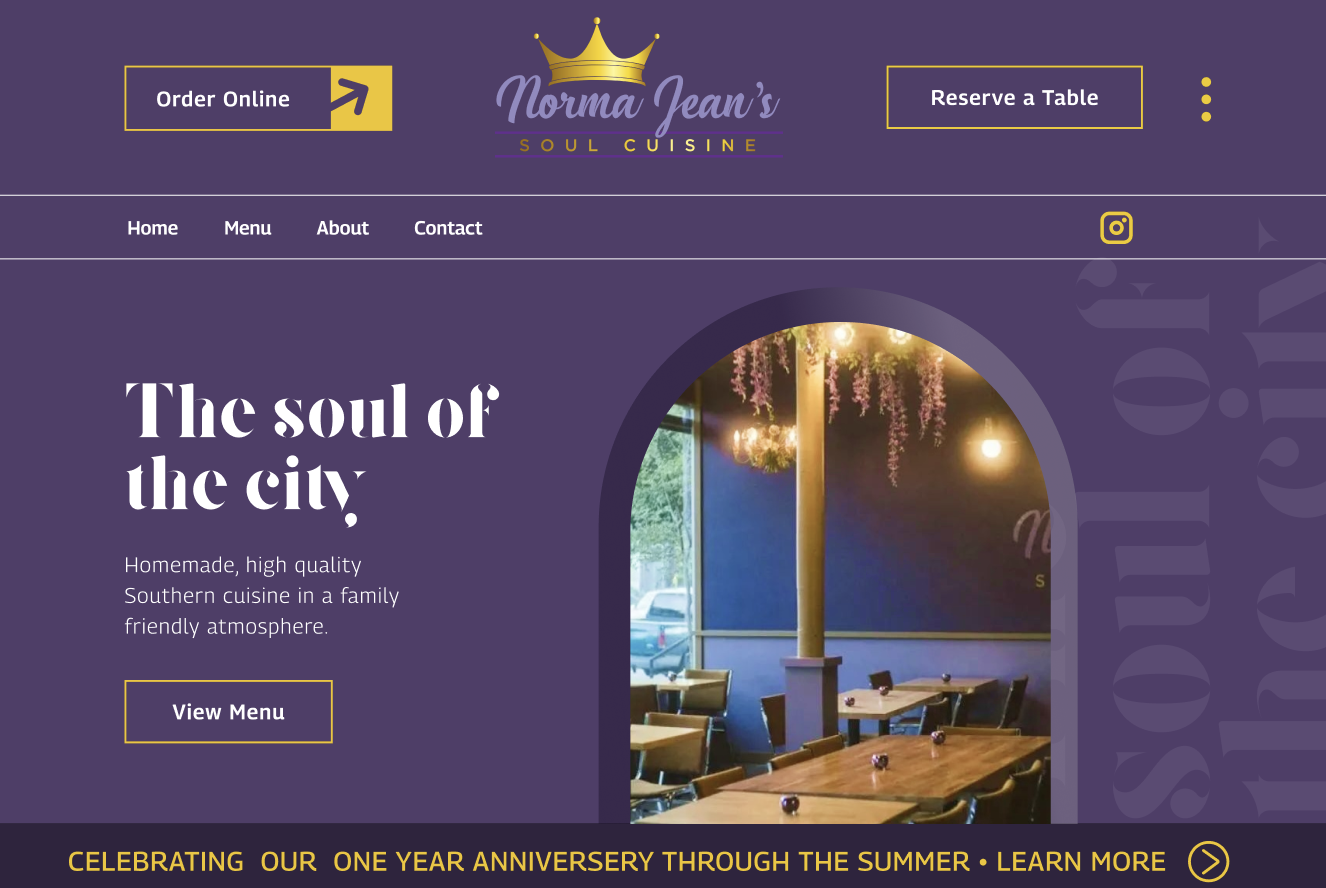This screenshot has width=1326, height=888.
Task: Open the Menu navigation link
Action: point(247,228)
